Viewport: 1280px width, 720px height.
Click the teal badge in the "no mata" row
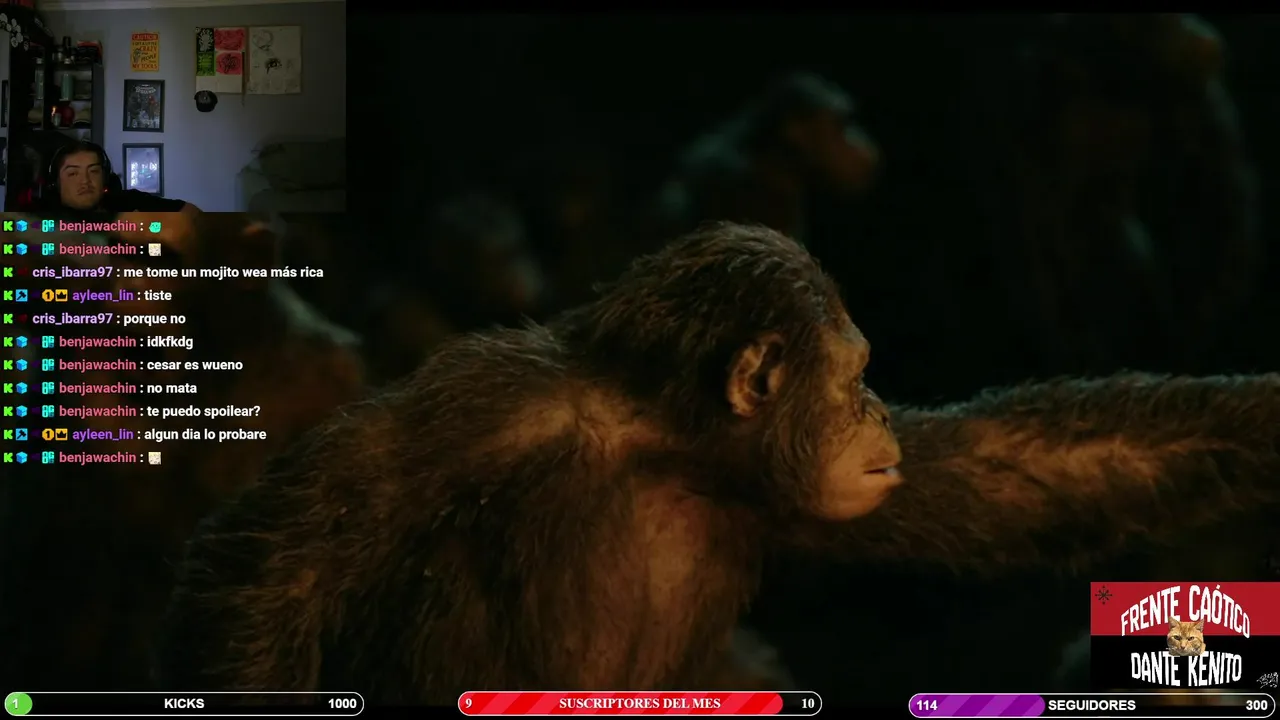48,388
